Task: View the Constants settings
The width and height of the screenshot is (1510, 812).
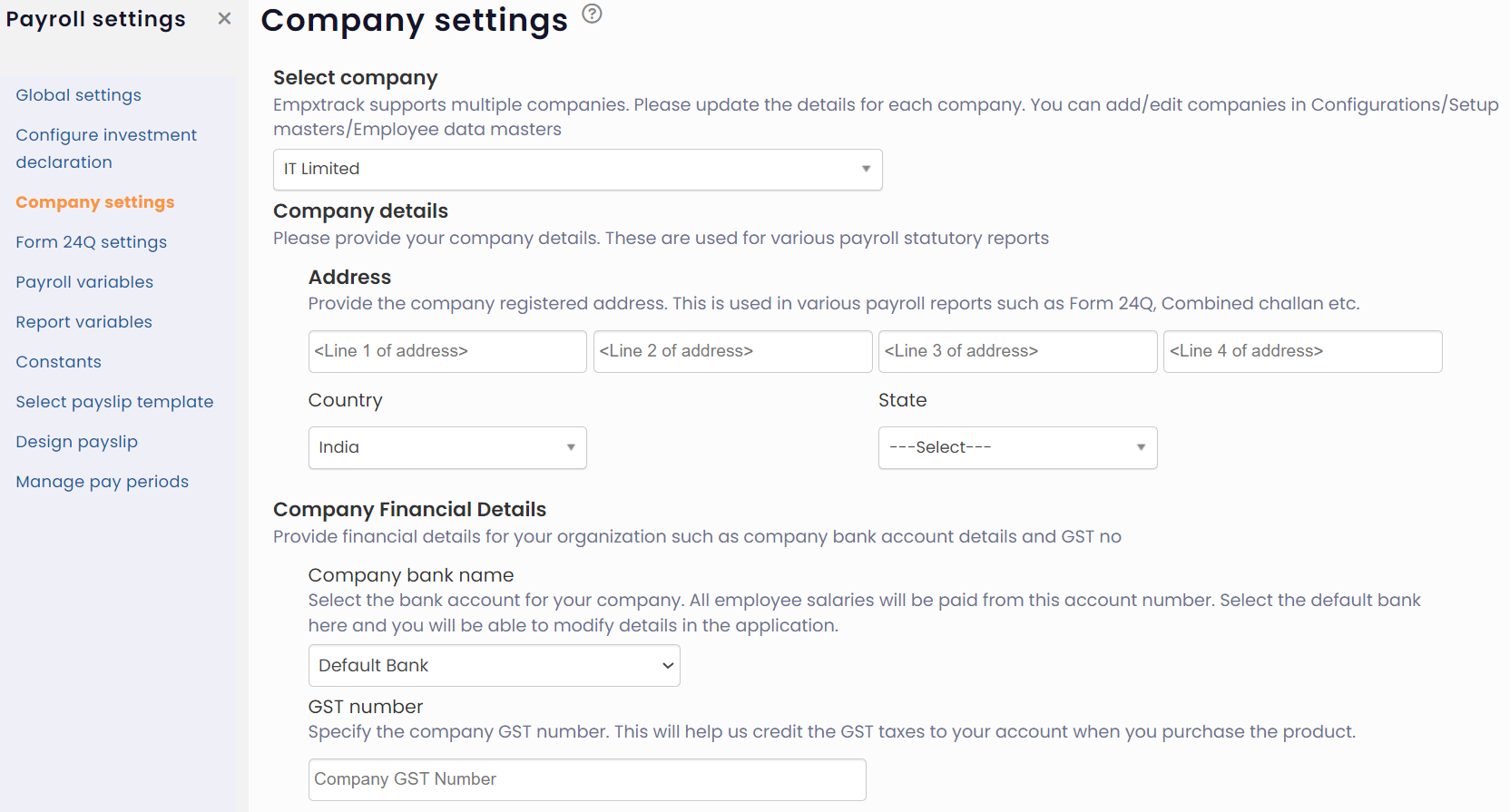Action: [58, 361]
